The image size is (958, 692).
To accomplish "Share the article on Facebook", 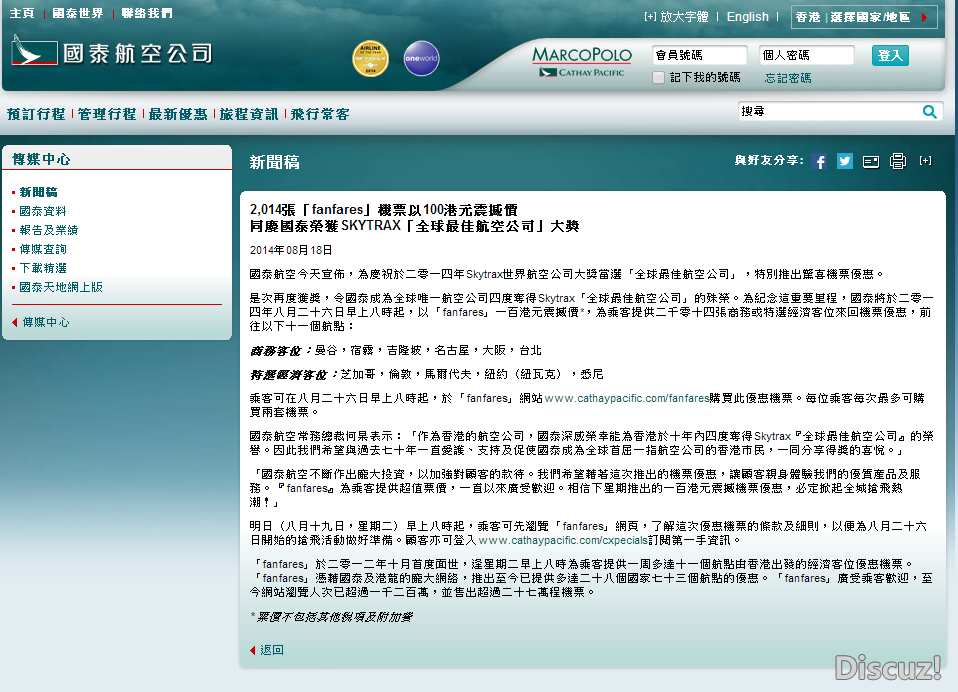I will (819, 162).
